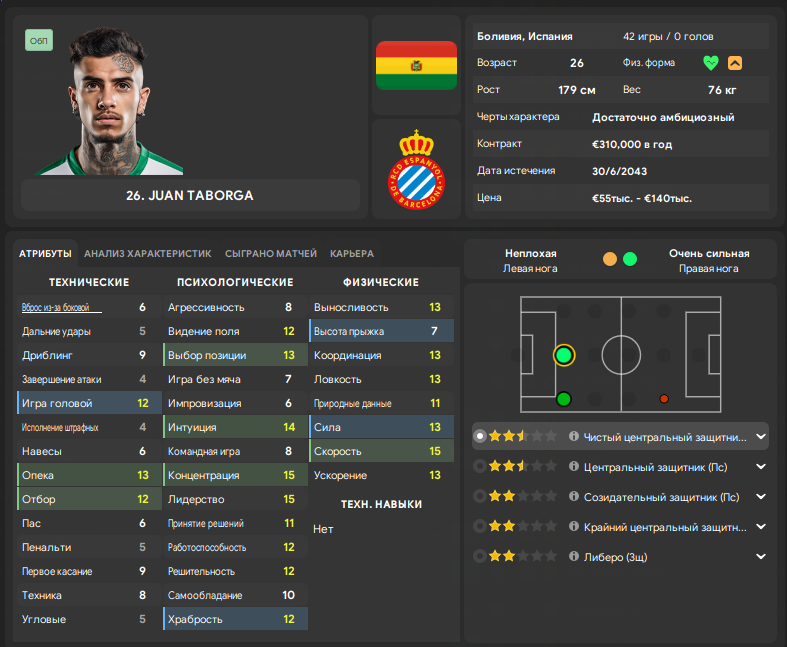Expand the Крайний центральный защитник chevron

[x=761, y=527]
